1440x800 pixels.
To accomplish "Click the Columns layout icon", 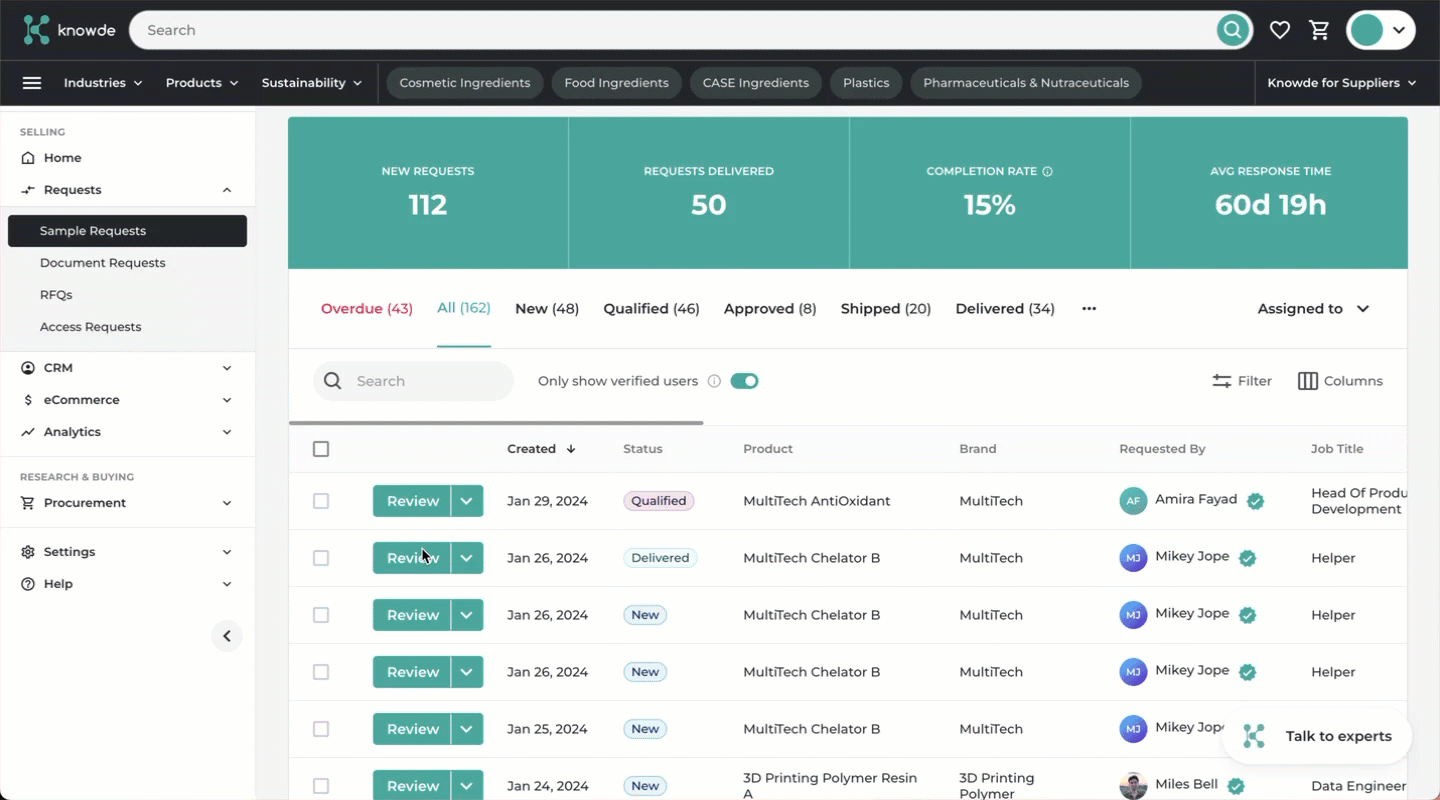I will point(1307,381).
